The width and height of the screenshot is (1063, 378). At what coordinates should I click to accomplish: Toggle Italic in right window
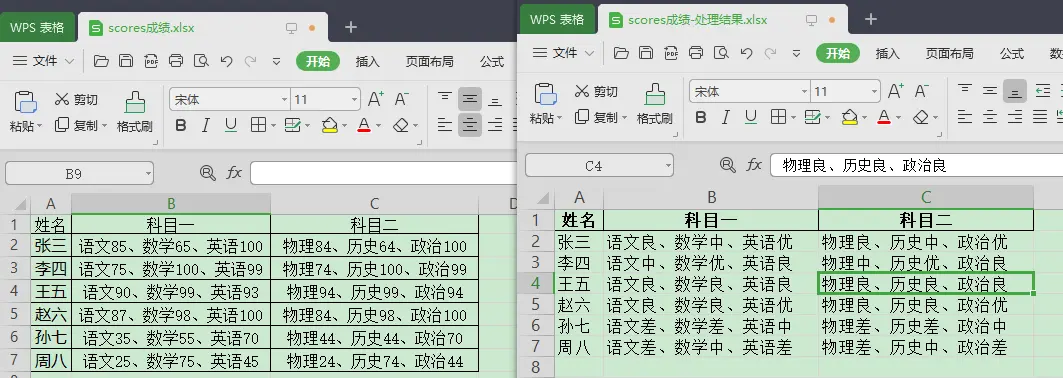pyautogui.click(x=725, y=117)
